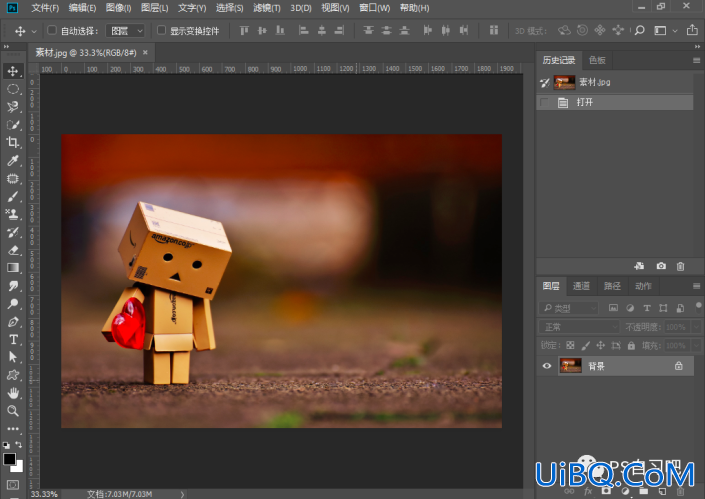Screen dimensions: 705x499
Task: Hide the Background layer with eye icon
Action: [x=547, y=366]
